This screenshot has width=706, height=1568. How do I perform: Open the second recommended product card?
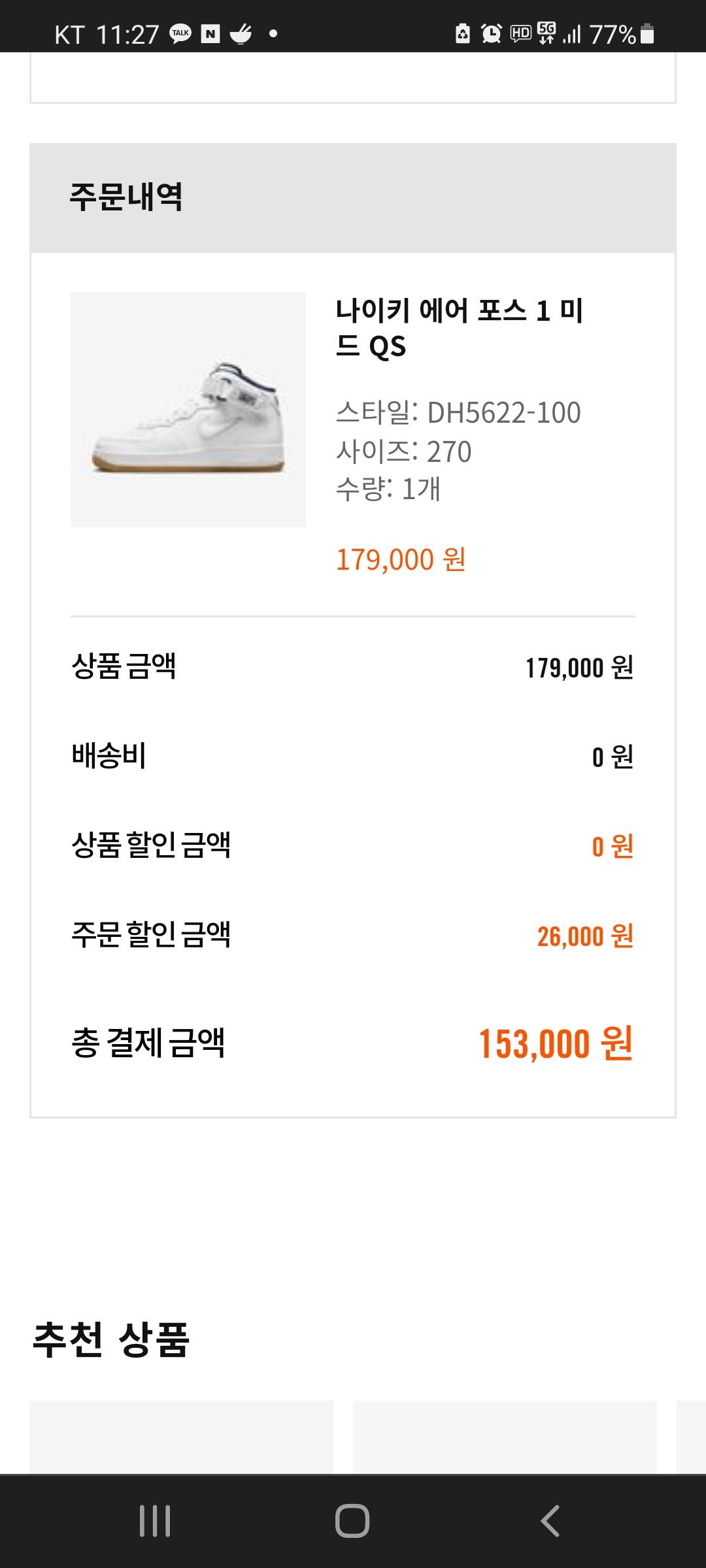[505, 1437]
